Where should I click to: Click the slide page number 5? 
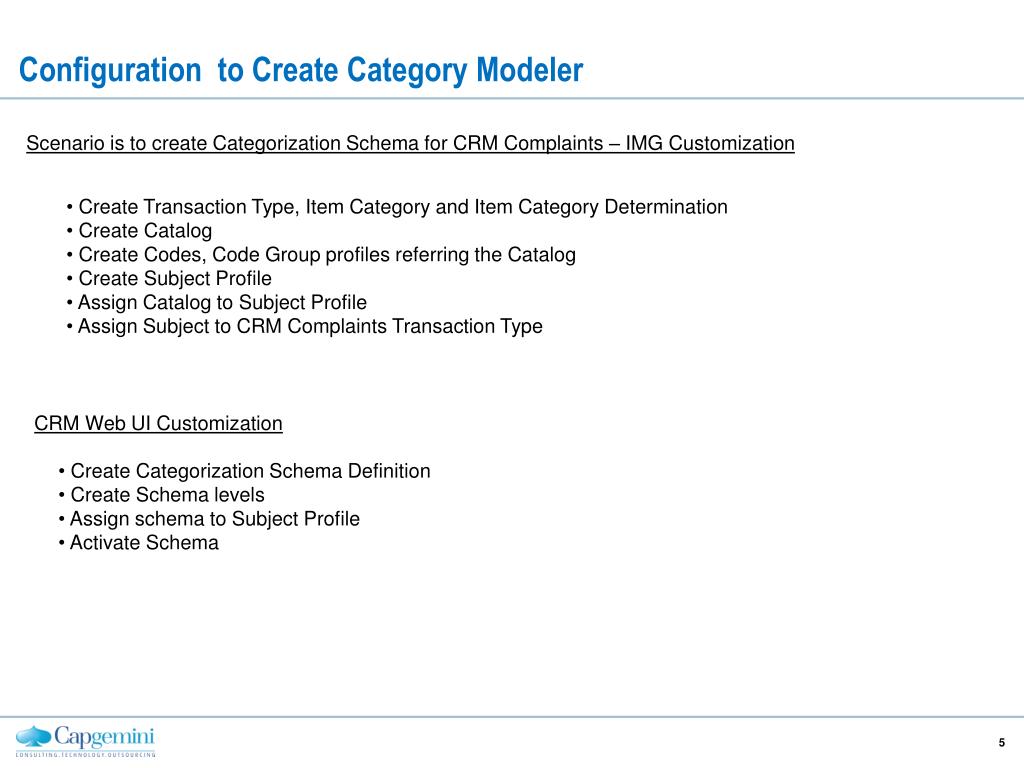coord(1002,743)
